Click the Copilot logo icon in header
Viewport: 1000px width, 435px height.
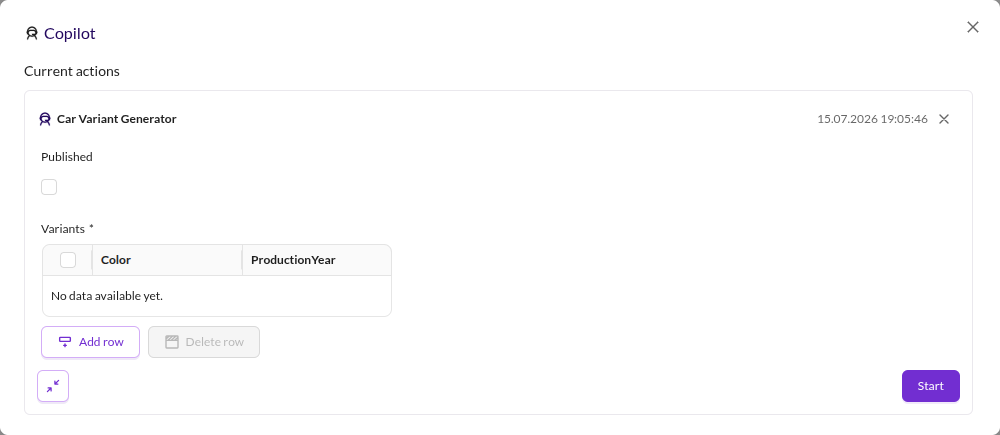[32, 33]
